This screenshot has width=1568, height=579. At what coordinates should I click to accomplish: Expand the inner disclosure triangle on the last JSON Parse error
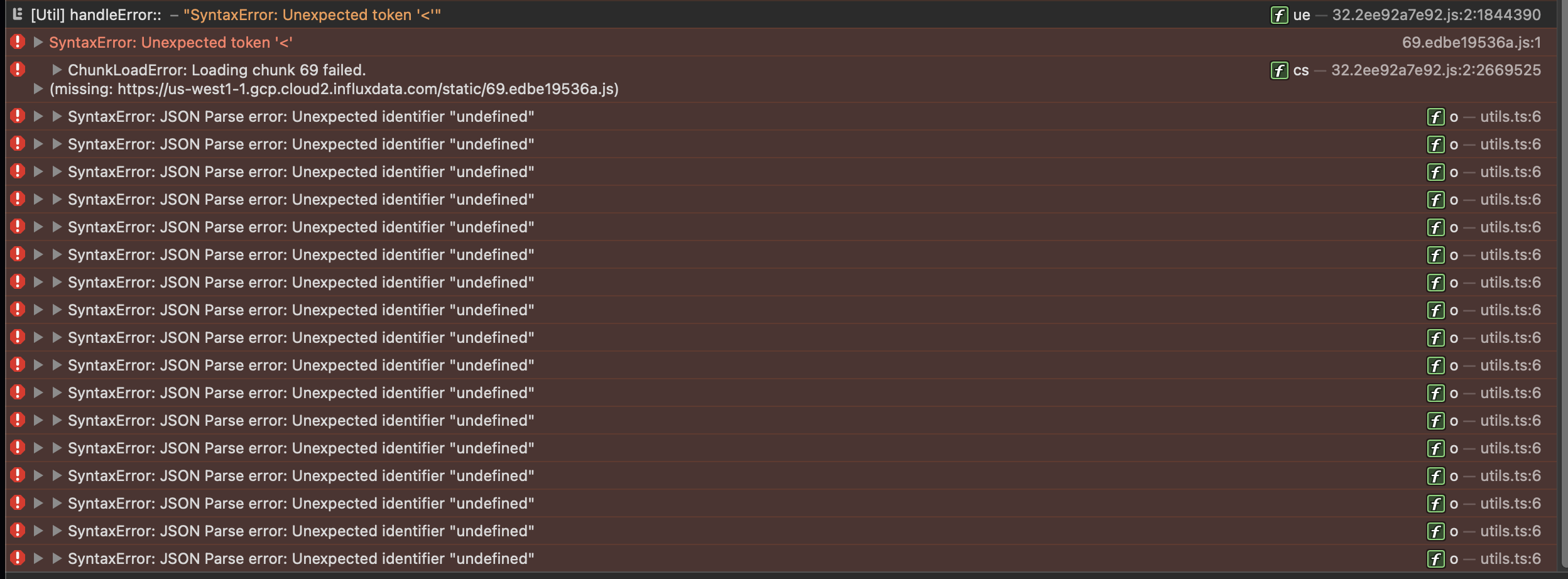(57, 558)
